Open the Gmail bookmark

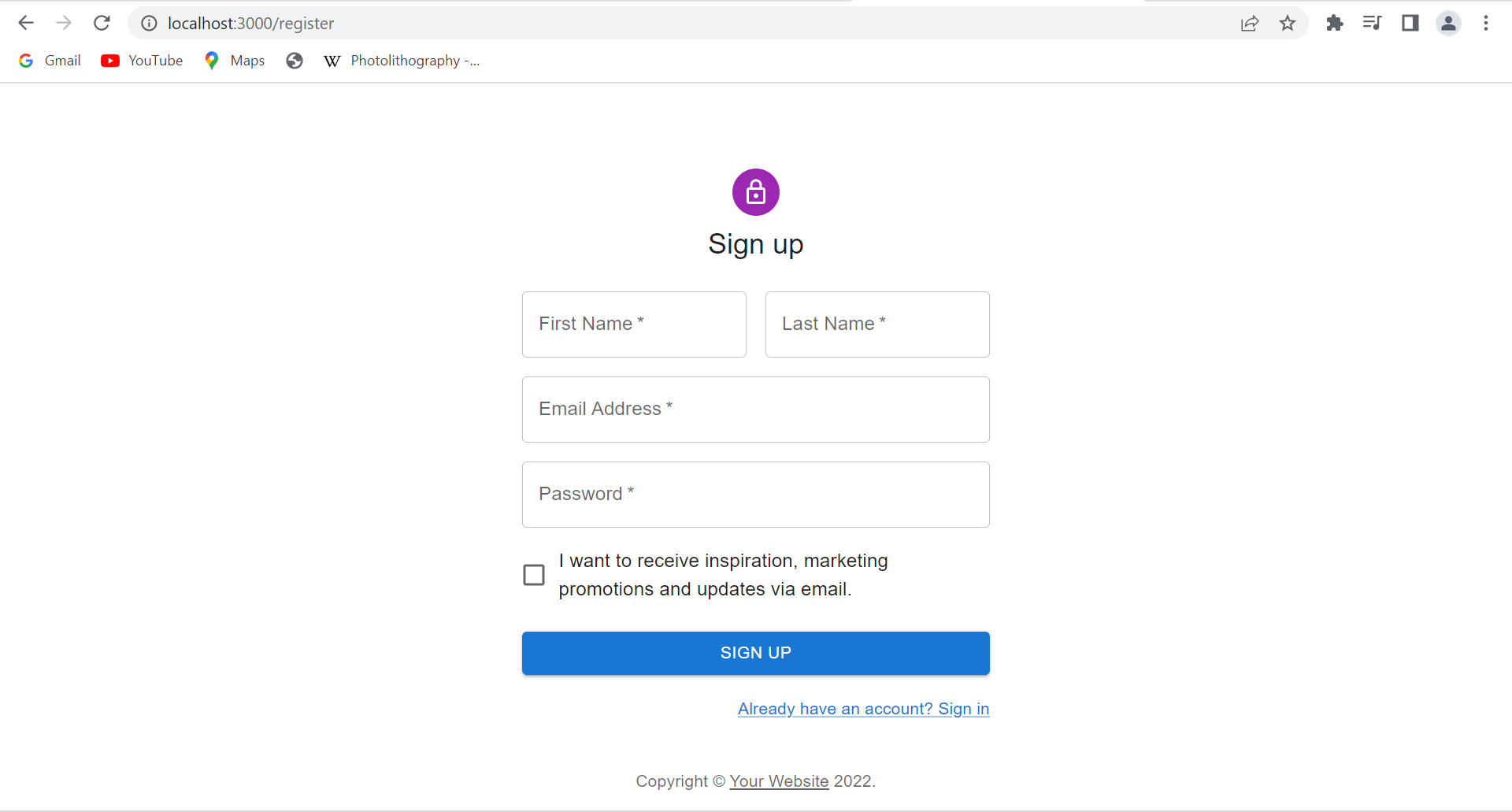[49, 60]
